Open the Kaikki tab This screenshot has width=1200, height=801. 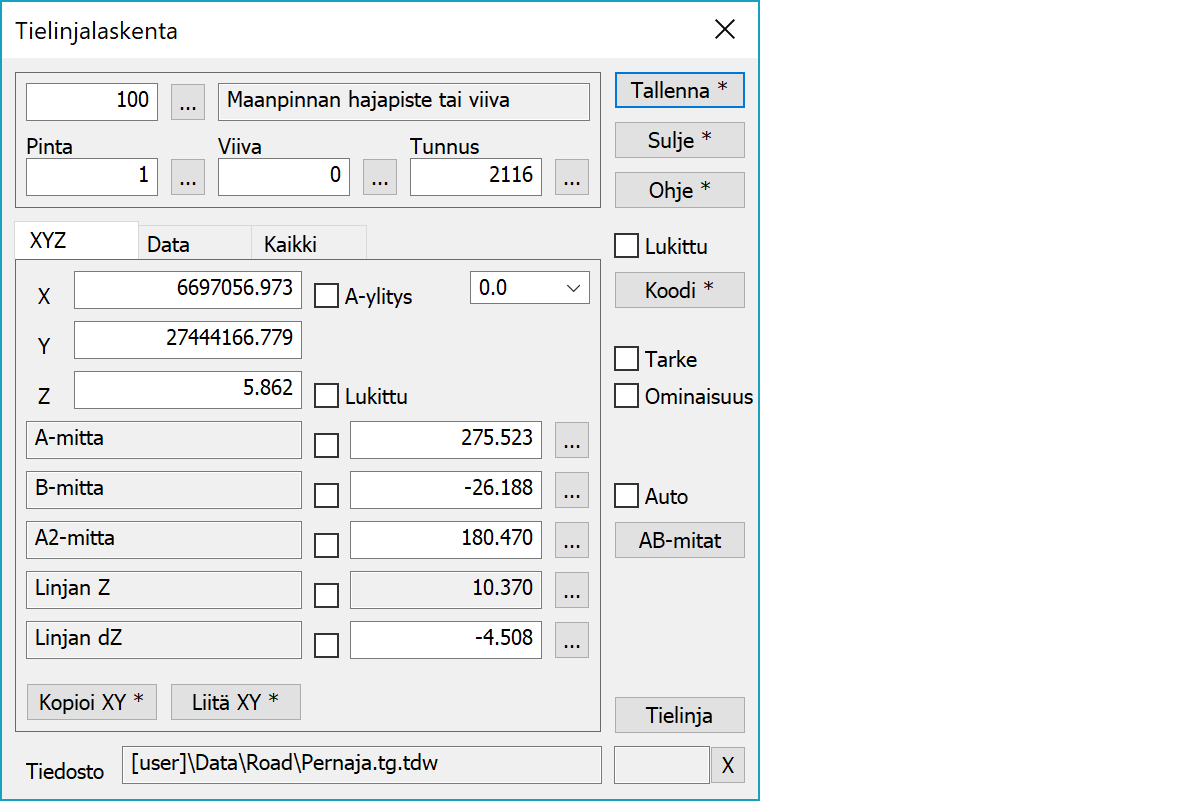(x=290, y=244)
